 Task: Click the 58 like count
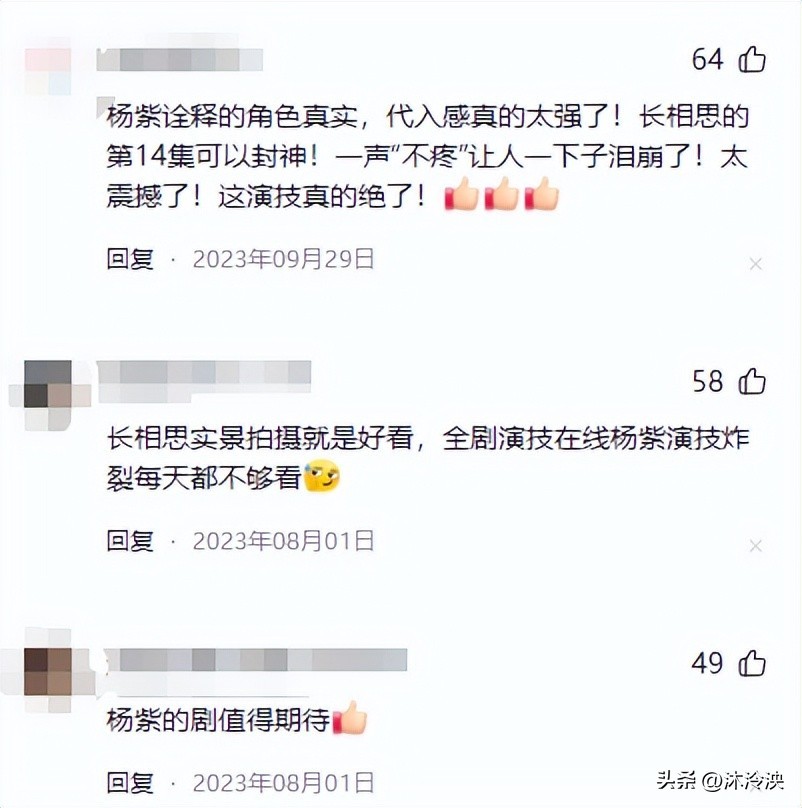point(708,381)
